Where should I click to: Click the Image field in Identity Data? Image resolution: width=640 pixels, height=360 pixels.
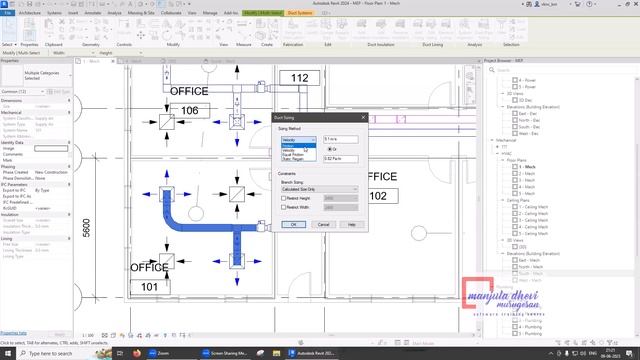click(51, 149)
